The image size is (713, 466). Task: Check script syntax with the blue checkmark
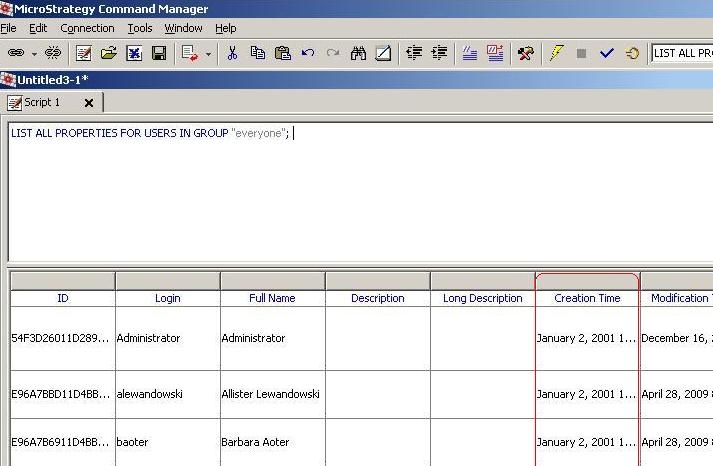pos(607,53)
